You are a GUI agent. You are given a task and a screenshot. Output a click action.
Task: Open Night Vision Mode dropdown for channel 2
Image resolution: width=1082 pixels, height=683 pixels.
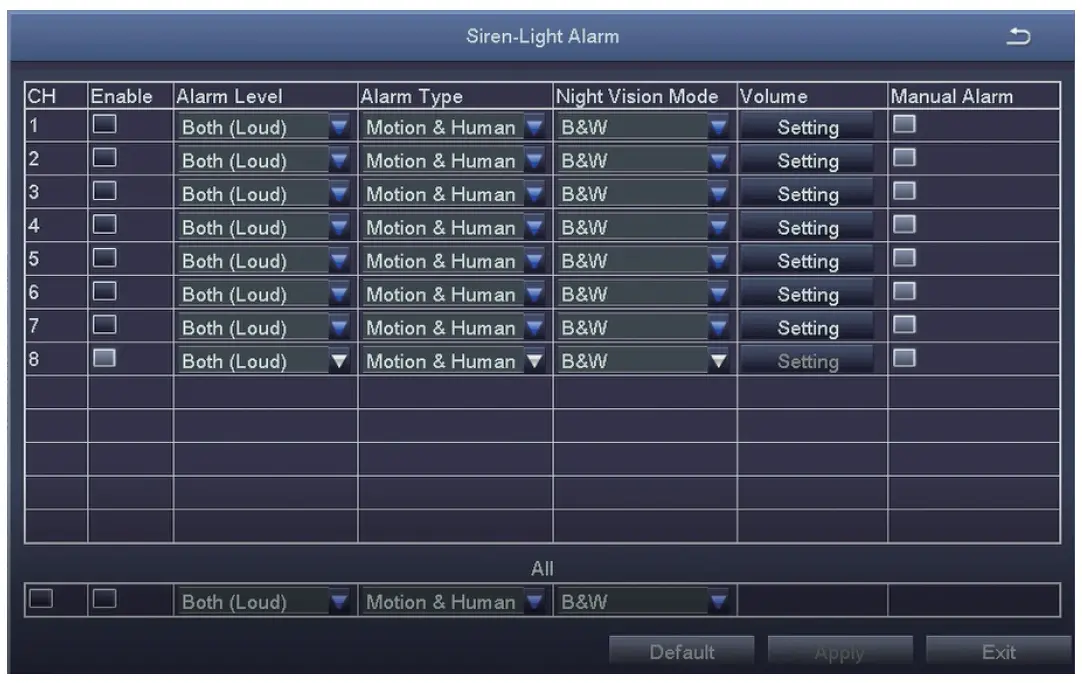(717, 160)
